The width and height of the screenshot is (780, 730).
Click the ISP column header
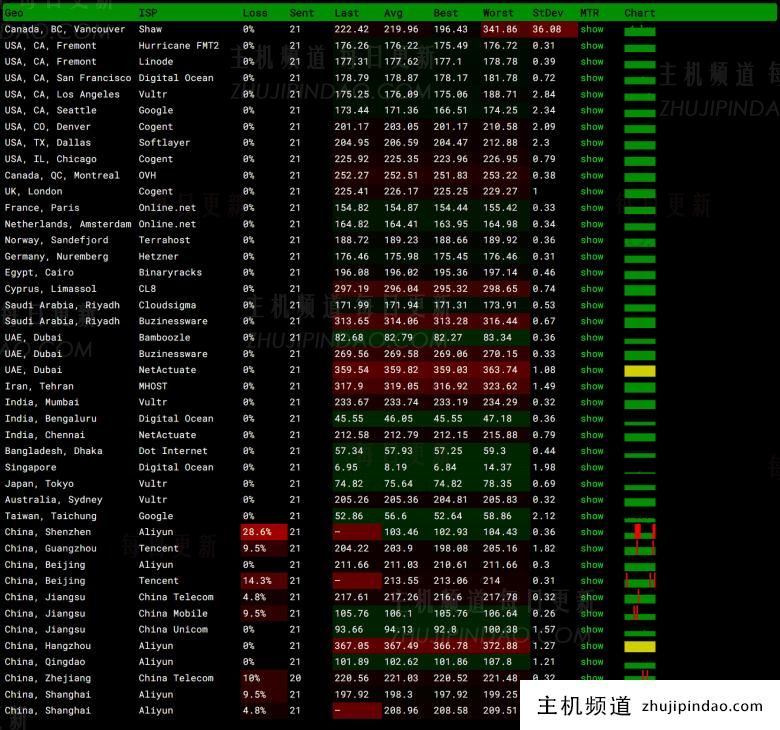point(148,13)
